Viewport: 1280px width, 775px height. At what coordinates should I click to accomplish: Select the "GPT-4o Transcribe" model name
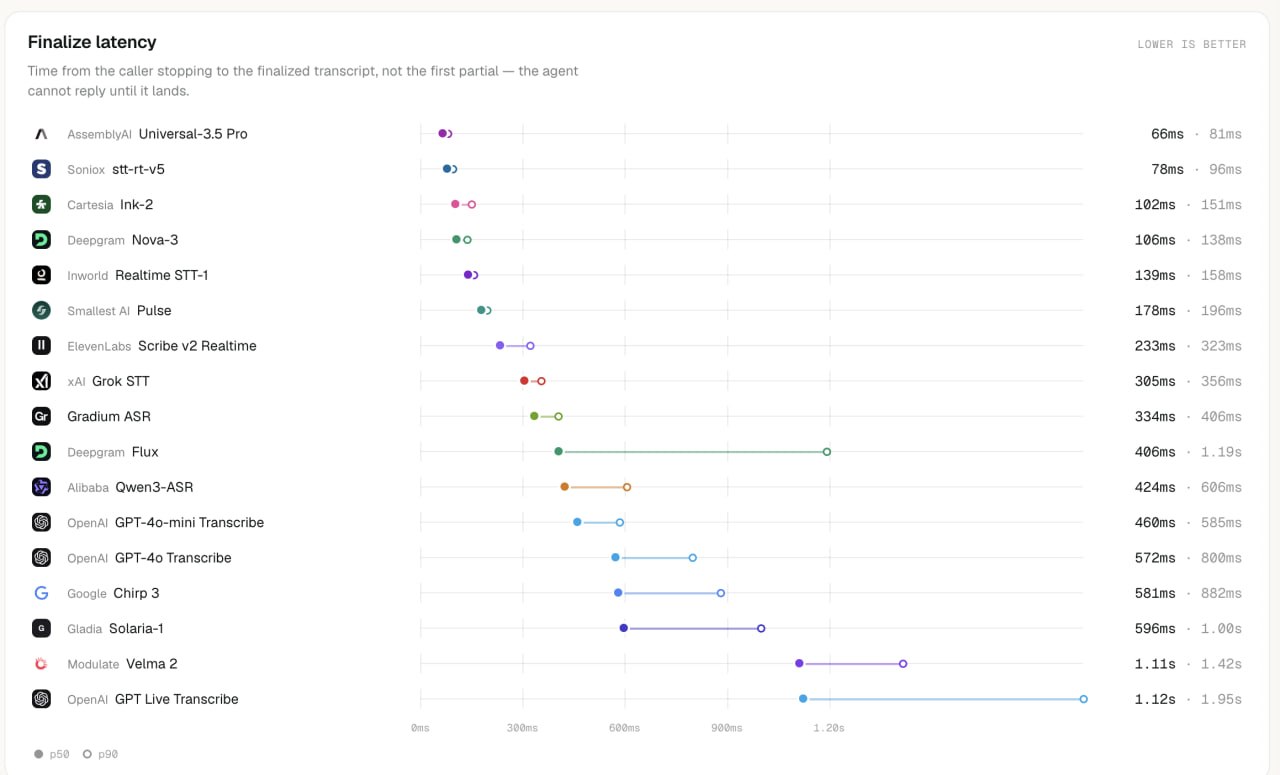pos(173,558)
